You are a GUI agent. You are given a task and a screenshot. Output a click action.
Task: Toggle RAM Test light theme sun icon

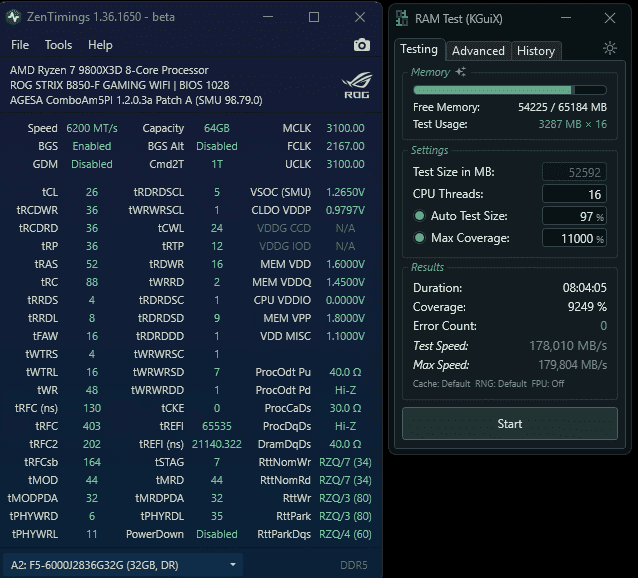tap(610, 48)
